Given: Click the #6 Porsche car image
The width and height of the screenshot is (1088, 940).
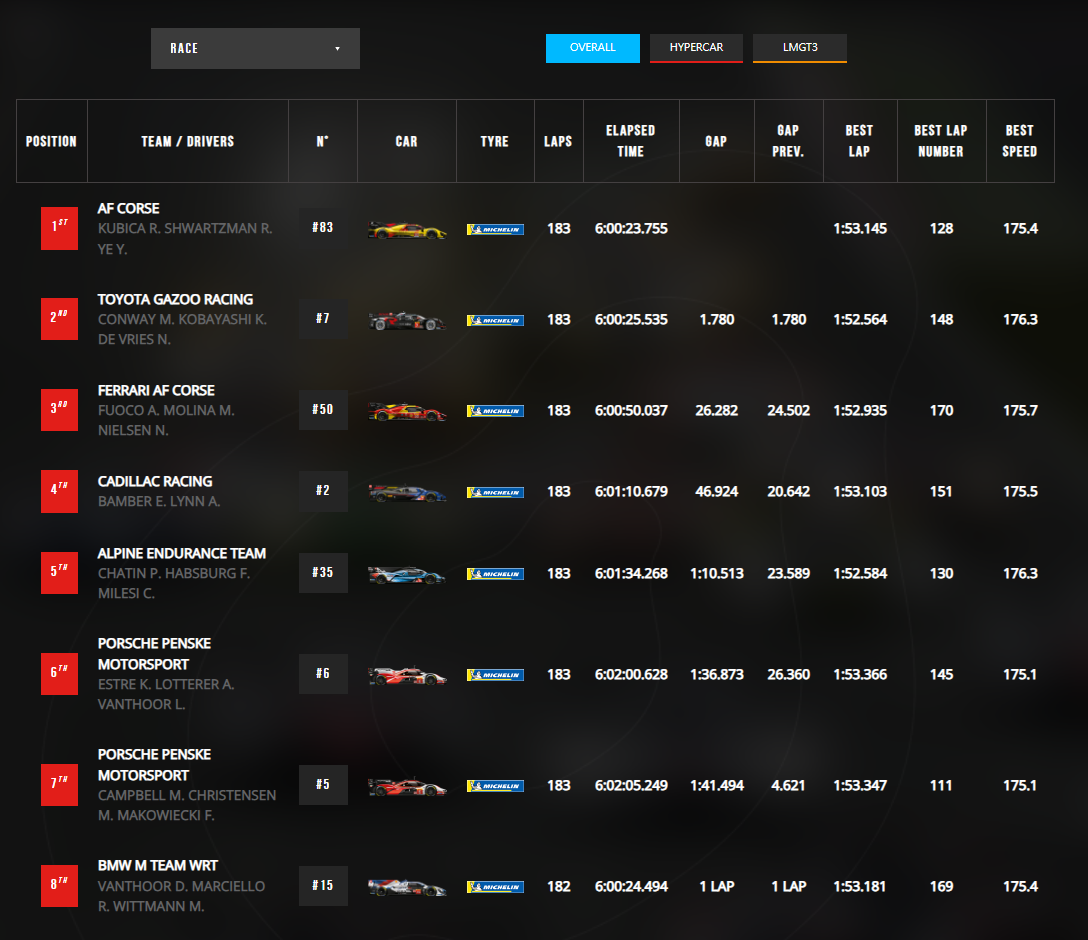Looking at the screenshot, I should [407, 675].
